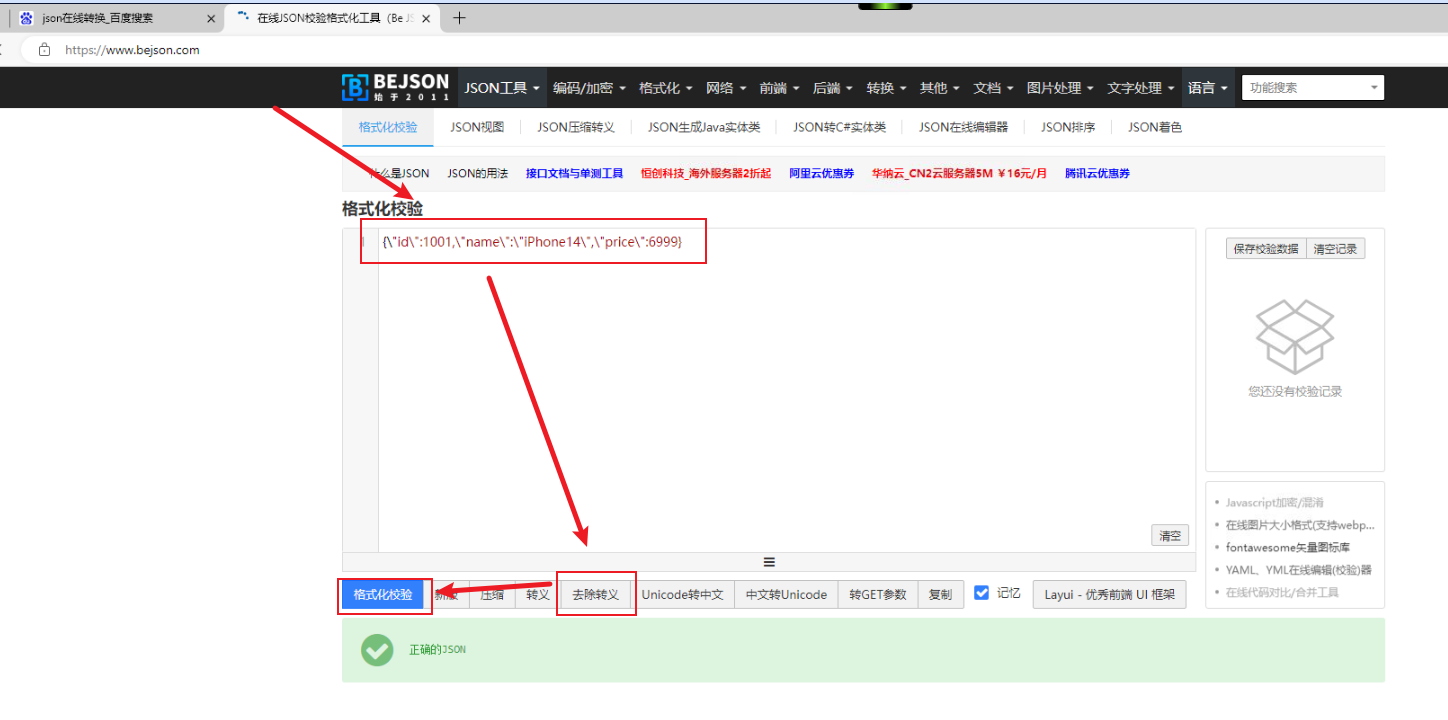This screenshot has height=720, width=1448.
Task: Click inside the JSON editor text area
Action: pyautogui.click(x=786, y=390)
